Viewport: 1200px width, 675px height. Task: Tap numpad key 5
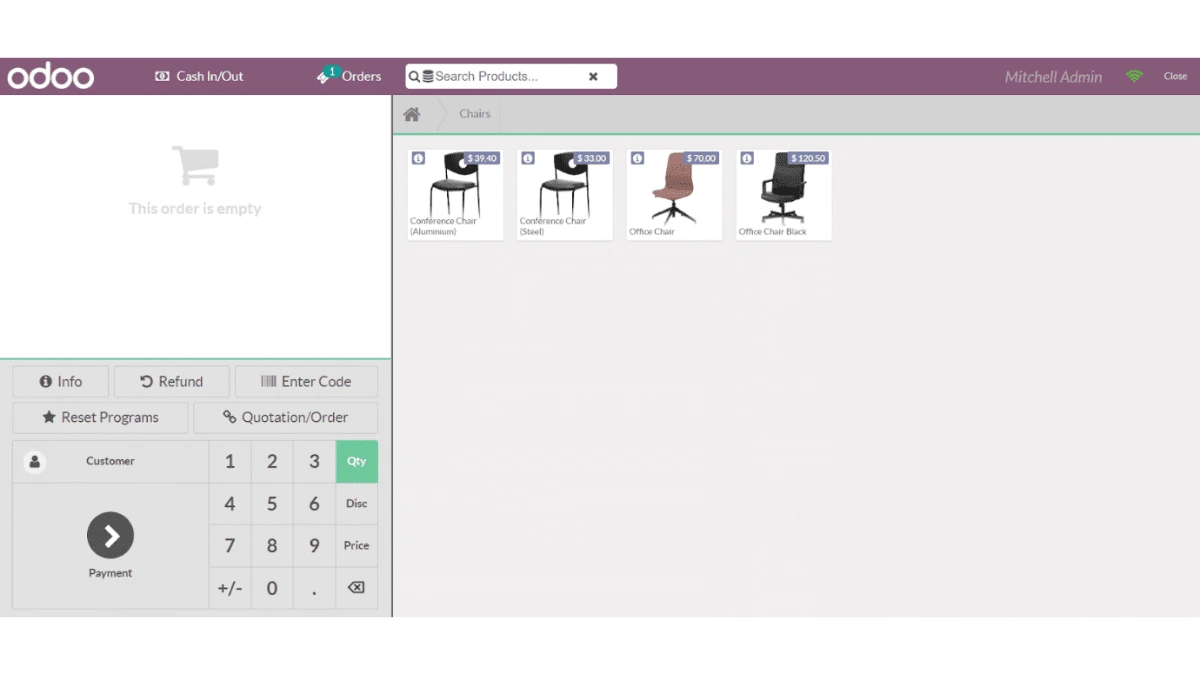pos(272,504)
